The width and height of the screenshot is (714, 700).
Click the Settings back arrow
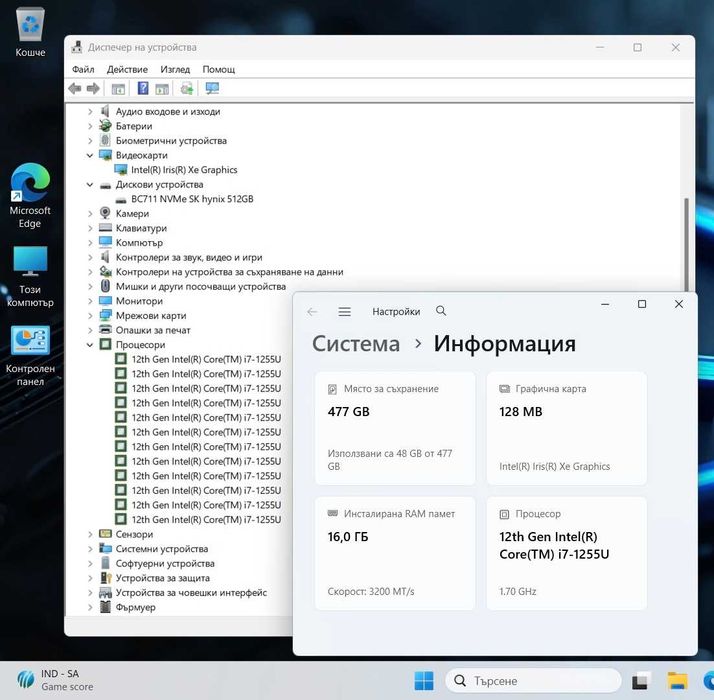(312, 312)
